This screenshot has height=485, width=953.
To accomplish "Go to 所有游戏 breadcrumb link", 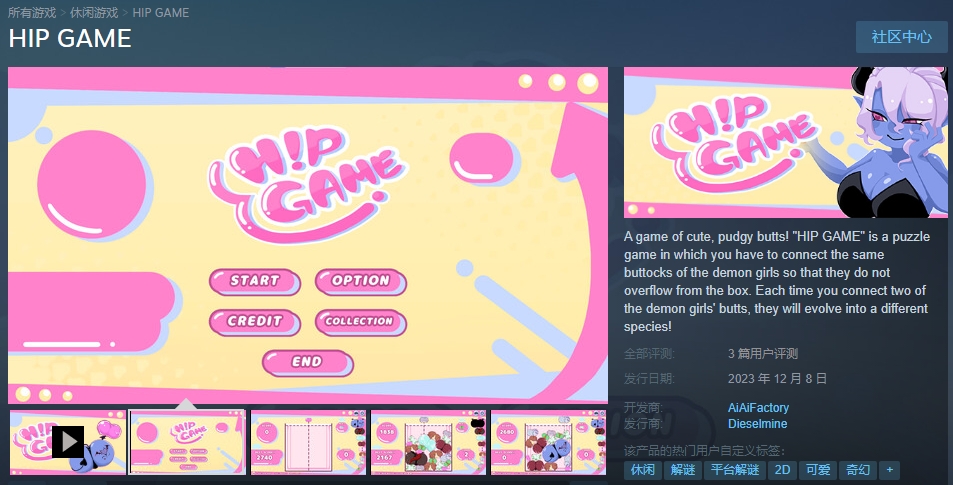I will coord(32,13).
